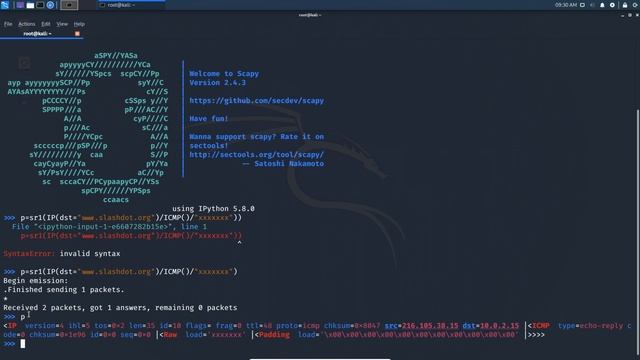This screenshot has height=360, width=640.
Task: Click the power manager tray icon
Action: coord(612,5)
